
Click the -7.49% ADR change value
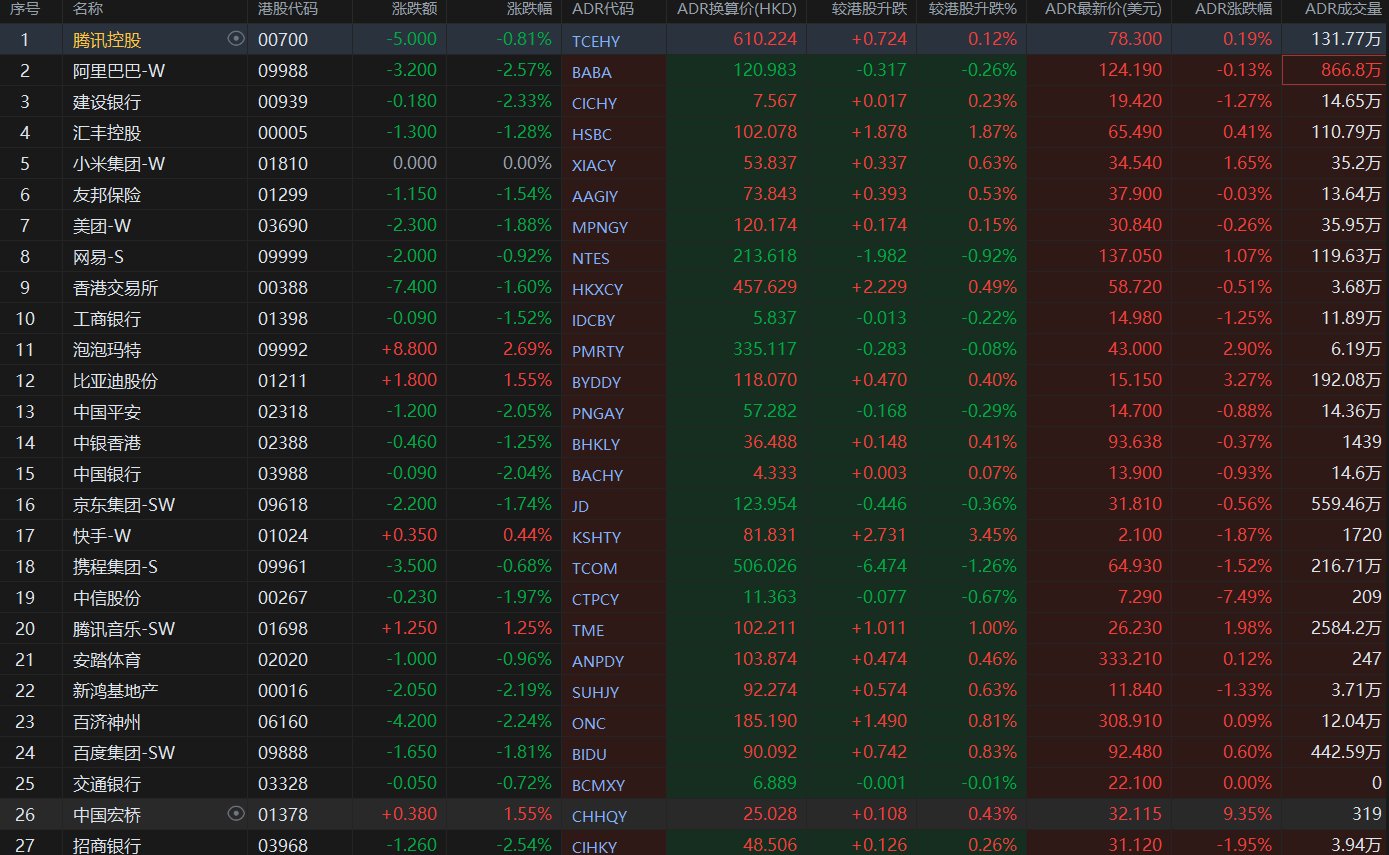tap(1244, 598)
